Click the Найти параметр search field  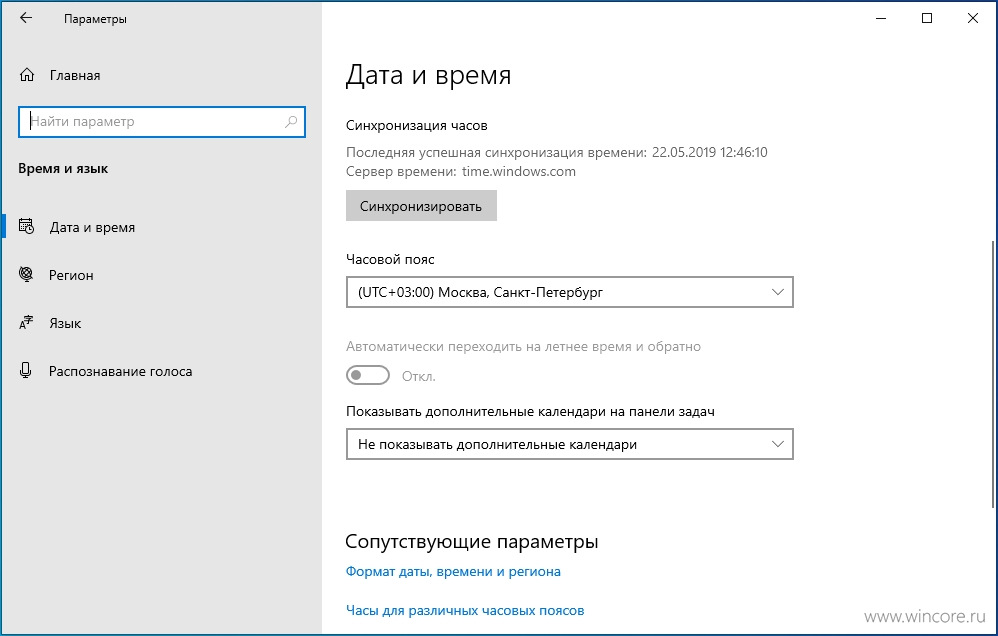(x=162, y=122)
